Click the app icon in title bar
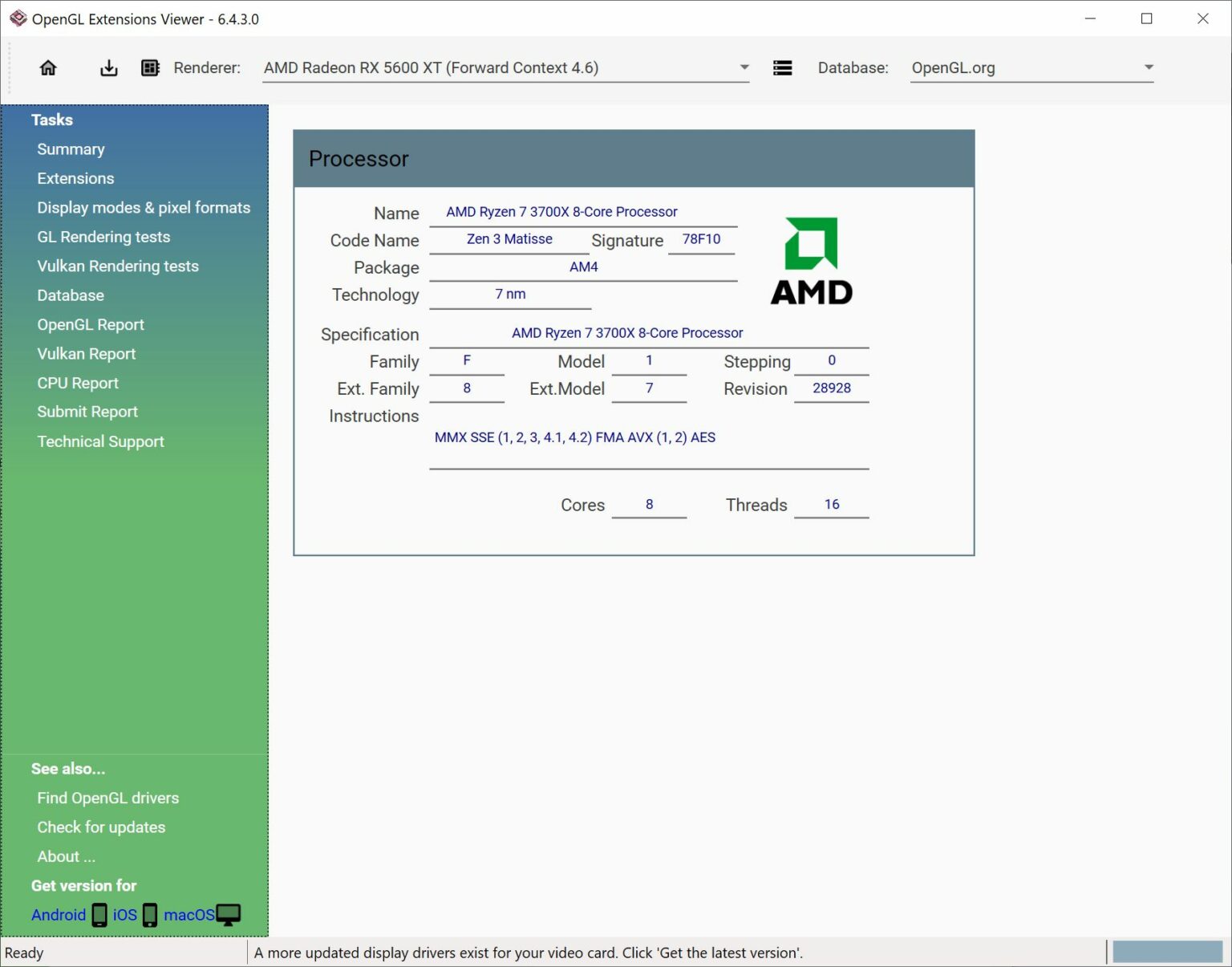1232x967 pixels. 18,18
